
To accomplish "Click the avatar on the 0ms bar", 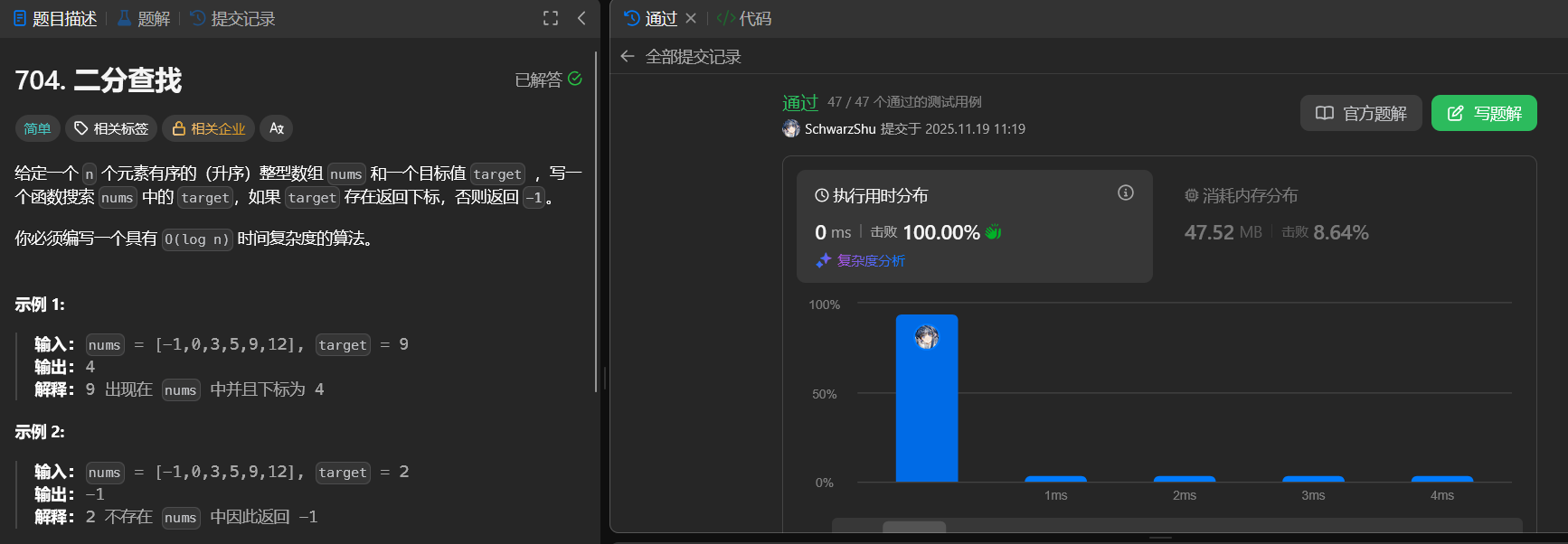I will [926, 337].
